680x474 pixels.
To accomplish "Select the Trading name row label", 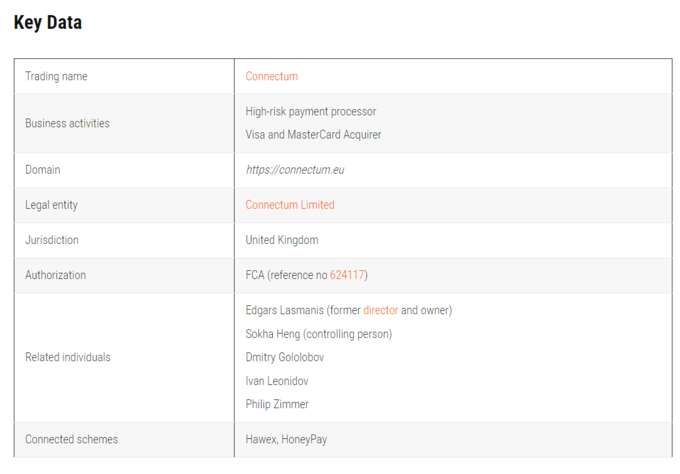I will coord(56,76).
